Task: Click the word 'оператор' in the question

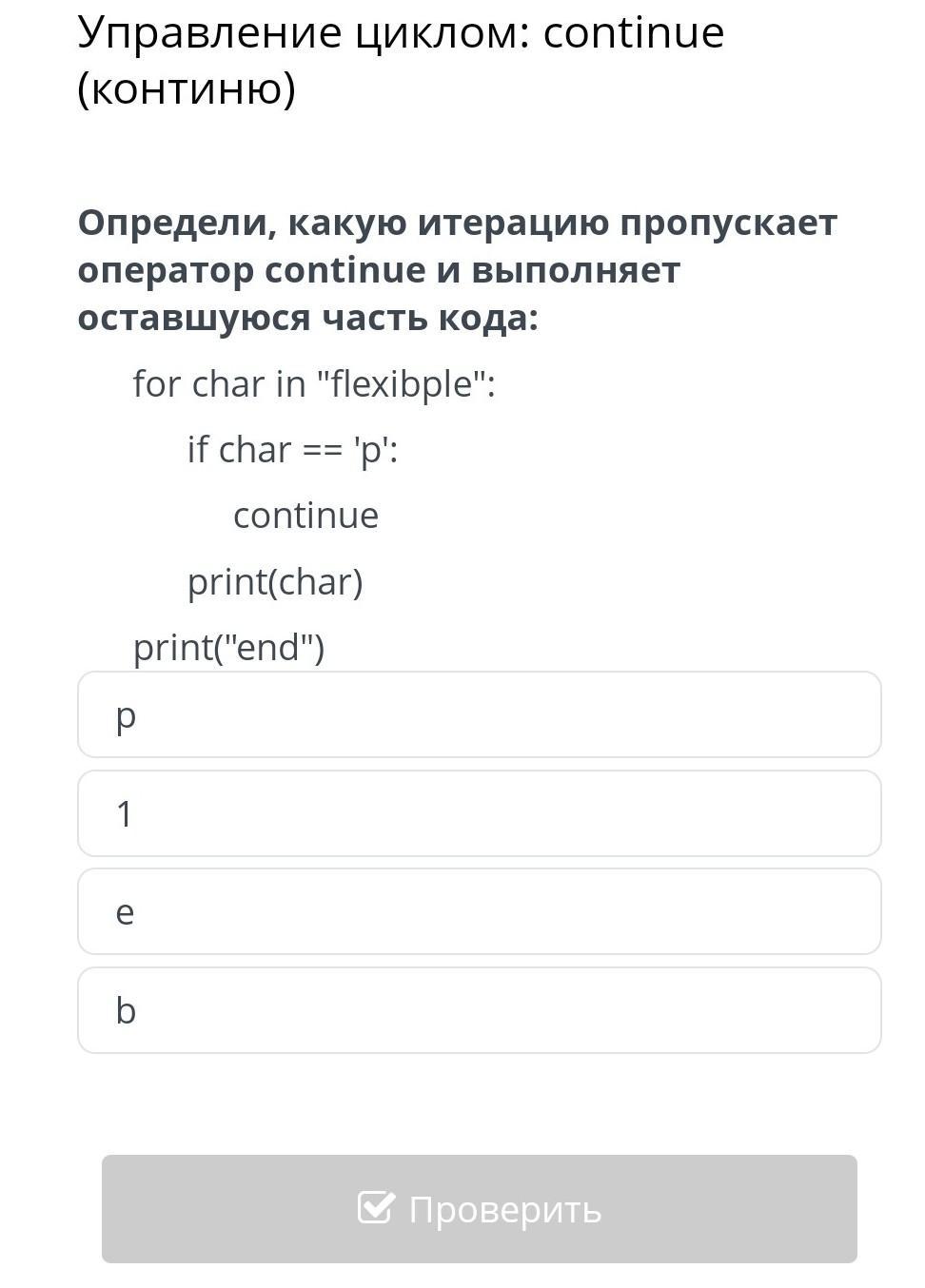Action: [x=166, y=270]
